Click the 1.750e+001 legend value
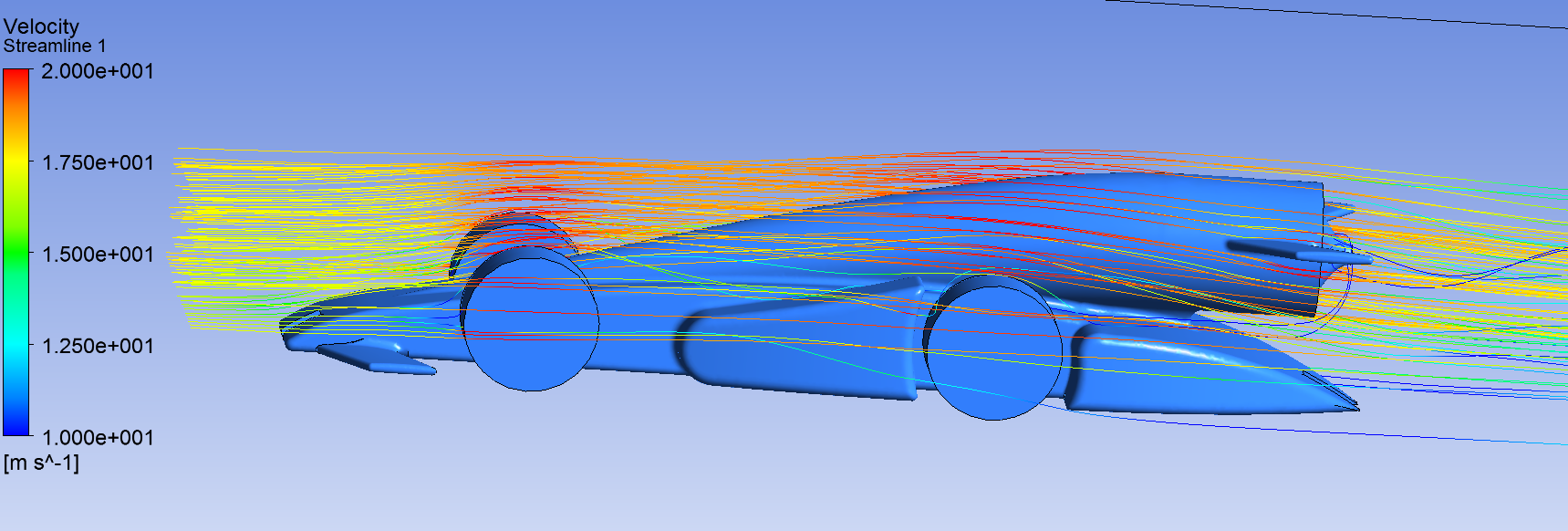Image resolution: width=1568 pixels, height=531 pixels. point(98,162)
